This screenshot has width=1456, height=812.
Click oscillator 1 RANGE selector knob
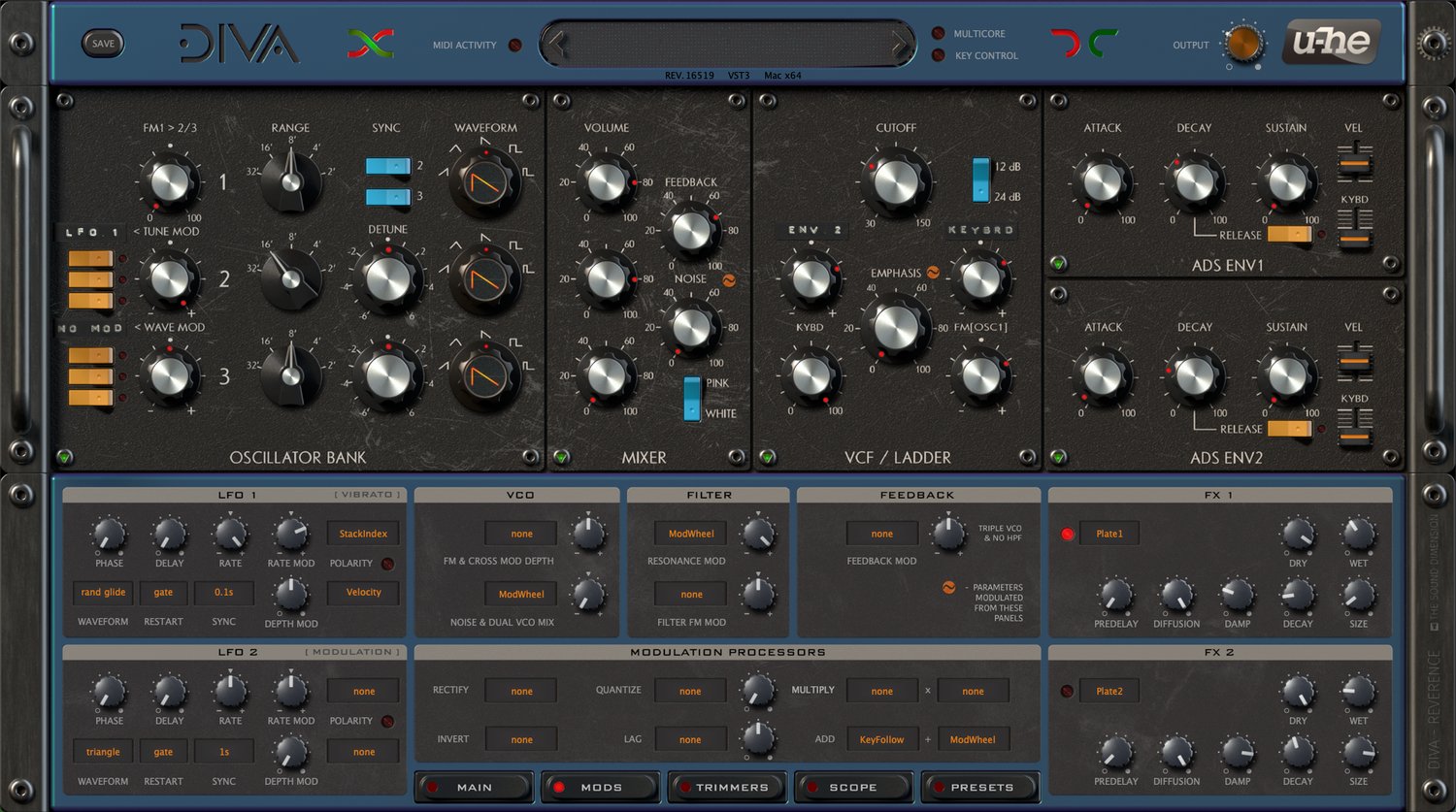click(x=290, y=180)
